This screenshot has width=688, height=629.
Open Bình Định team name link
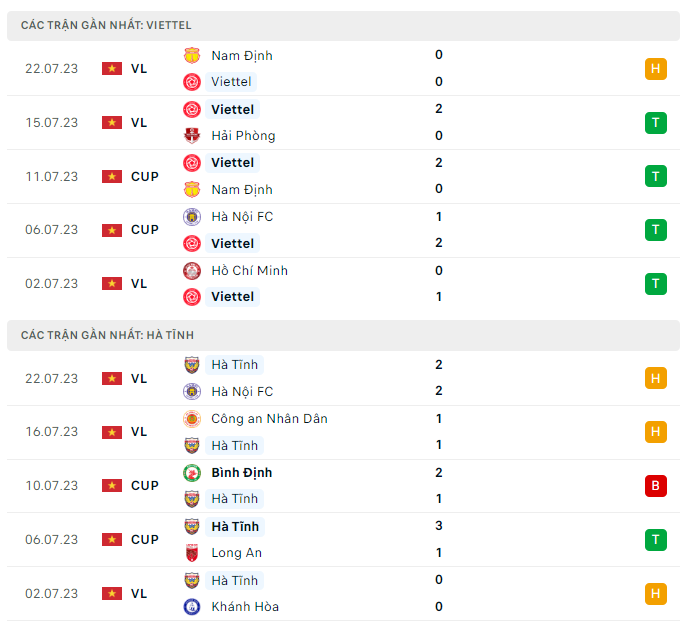(x=241, y=473)
